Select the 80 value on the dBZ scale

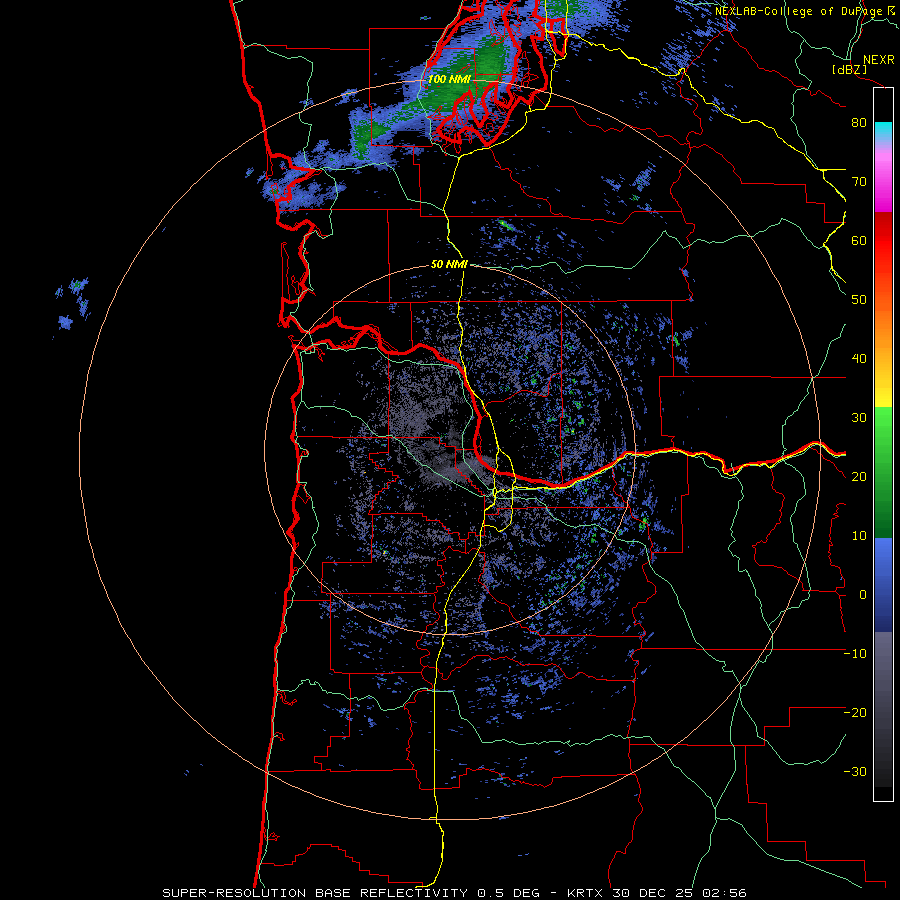[x=859, y=122]
